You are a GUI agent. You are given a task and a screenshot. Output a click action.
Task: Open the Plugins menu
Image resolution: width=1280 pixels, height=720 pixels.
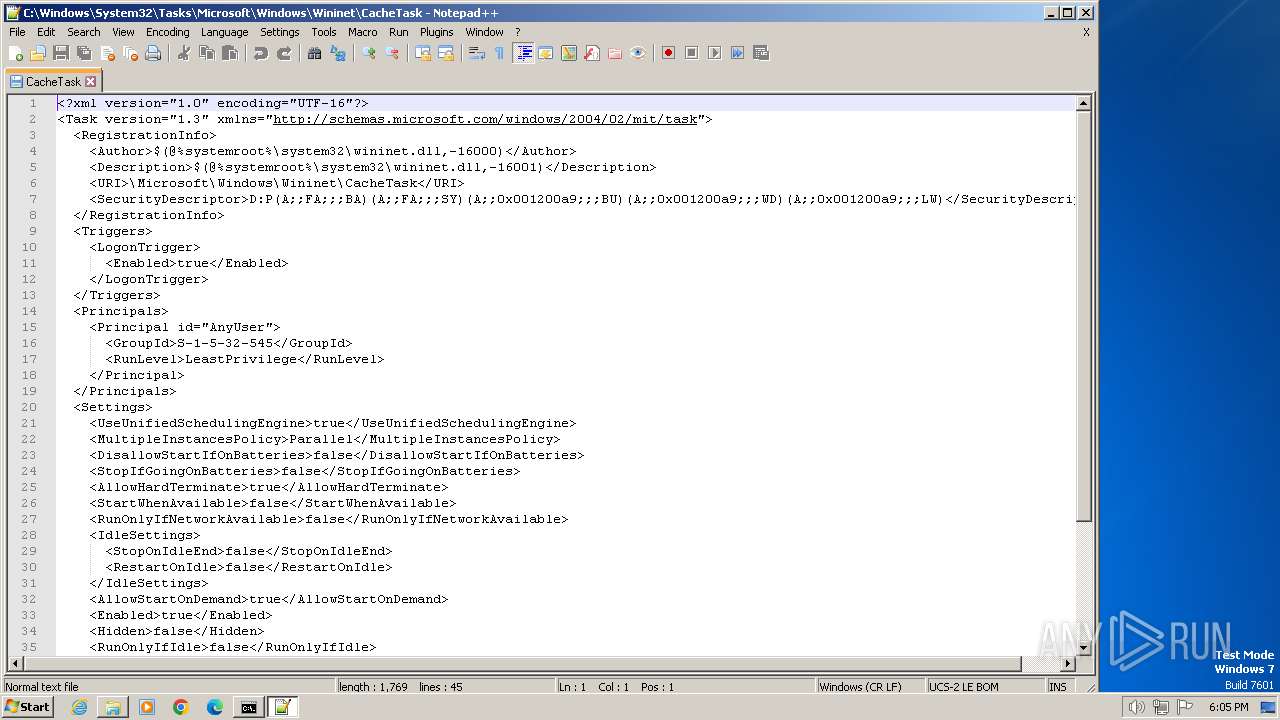point(436,32)
